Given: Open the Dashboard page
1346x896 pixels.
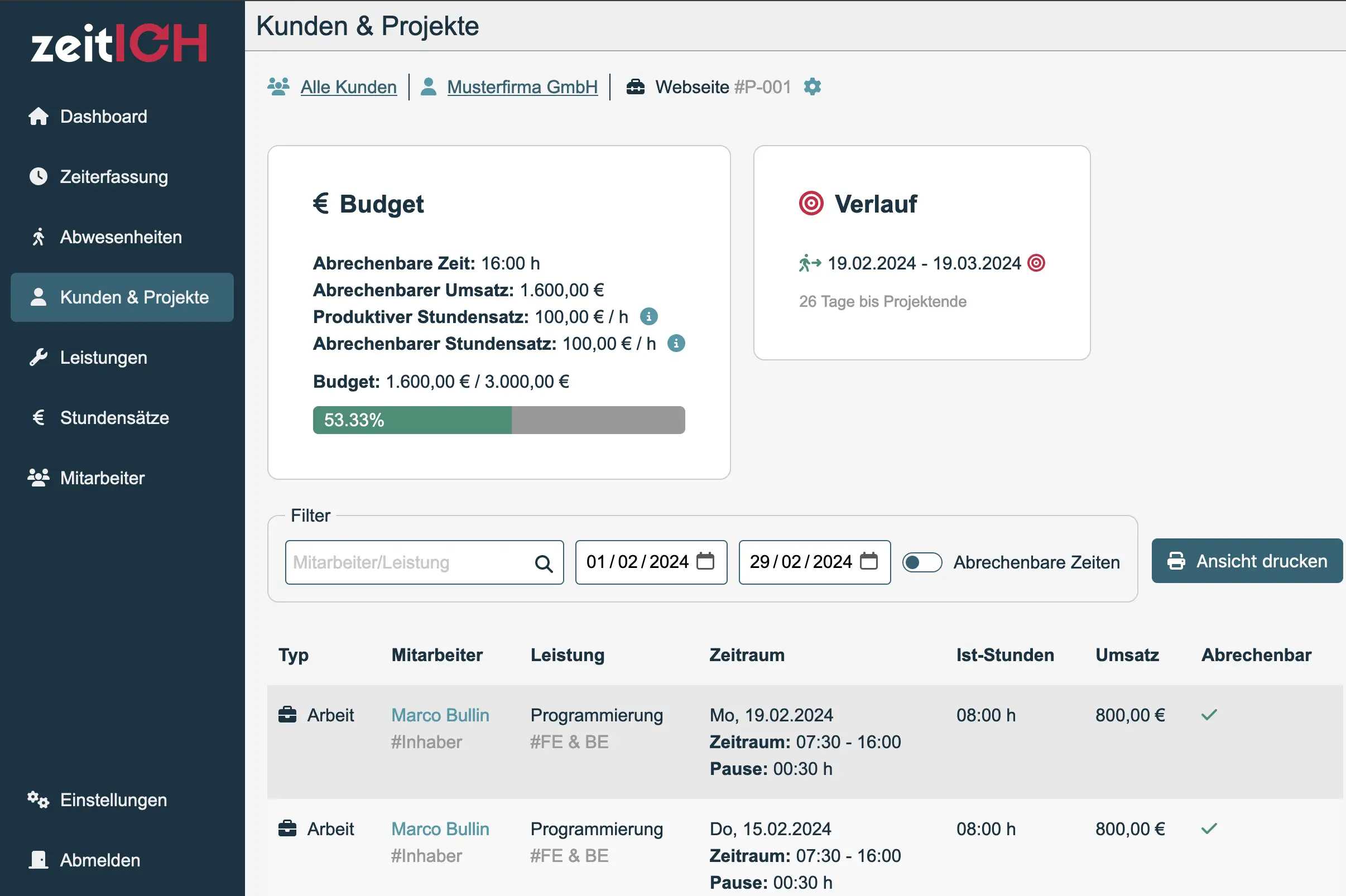Looking at the screenshot, I should (x=122, y=117).
